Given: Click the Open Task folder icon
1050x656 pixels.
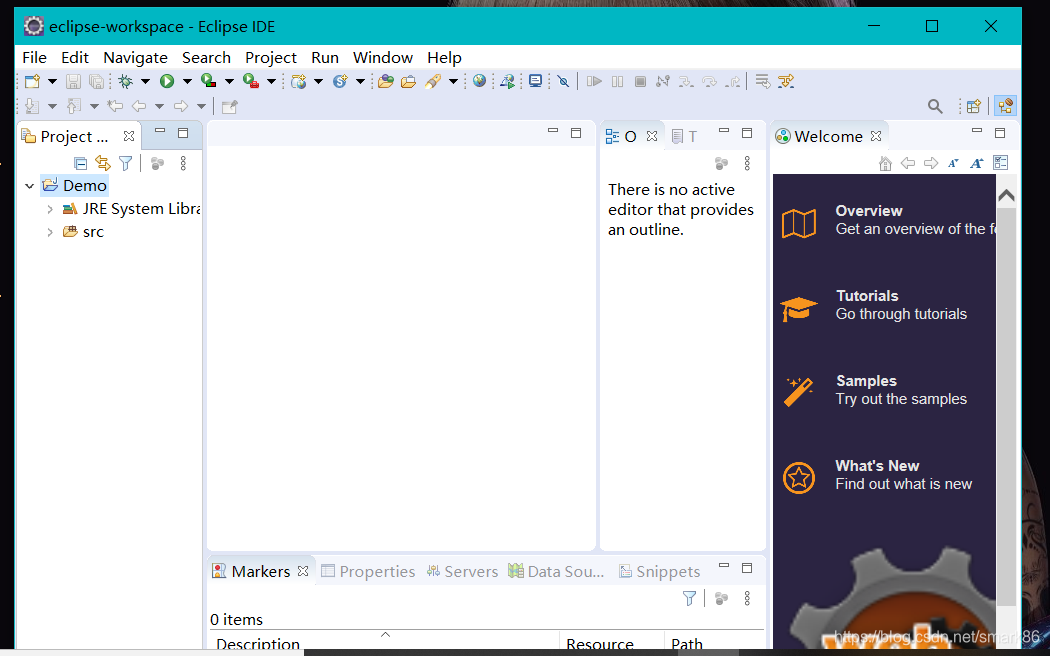Looking at the screenshot, I should tap(408, 82).
